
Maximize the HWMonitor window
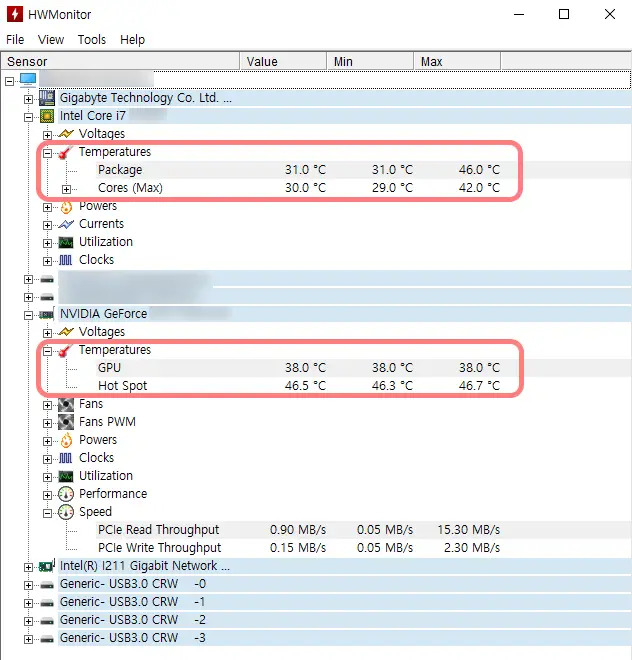tap(564, 14)
